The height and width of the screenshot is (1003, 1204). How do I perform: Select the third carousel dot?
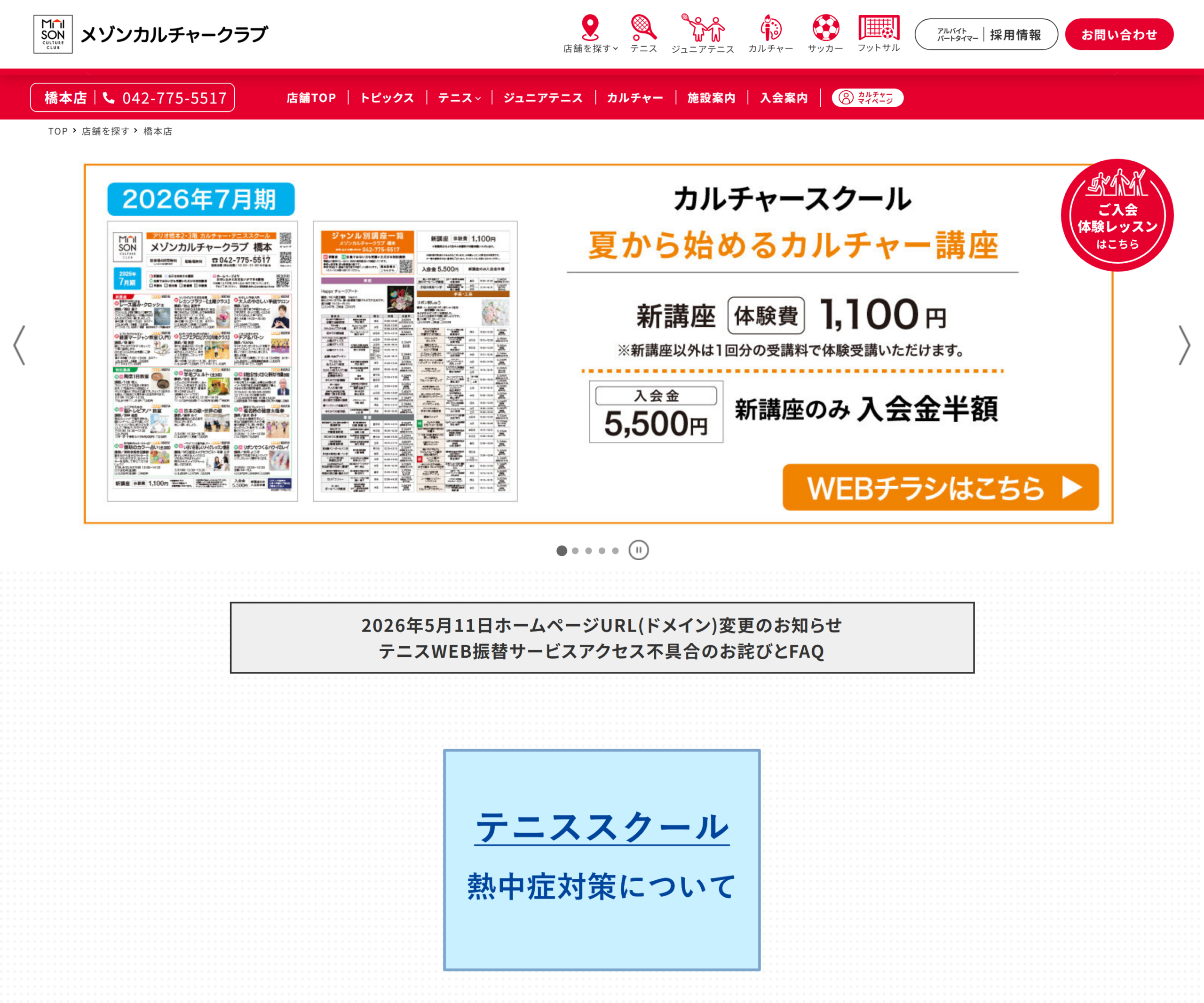coord(588,551)
